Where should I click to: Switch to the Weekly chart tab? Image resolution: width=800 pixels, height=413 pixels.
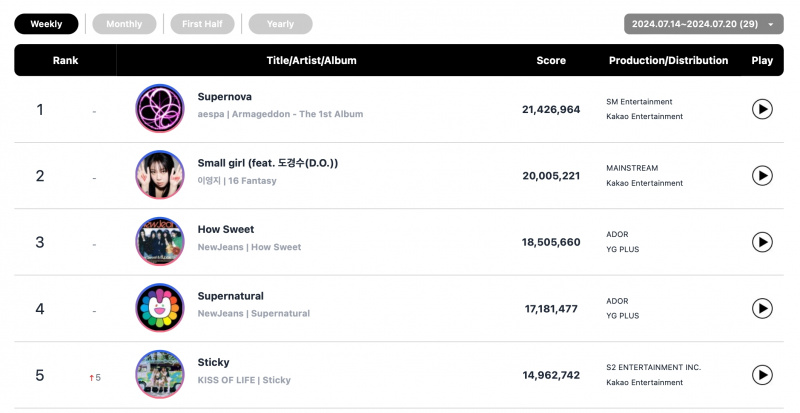click(46, 24)
